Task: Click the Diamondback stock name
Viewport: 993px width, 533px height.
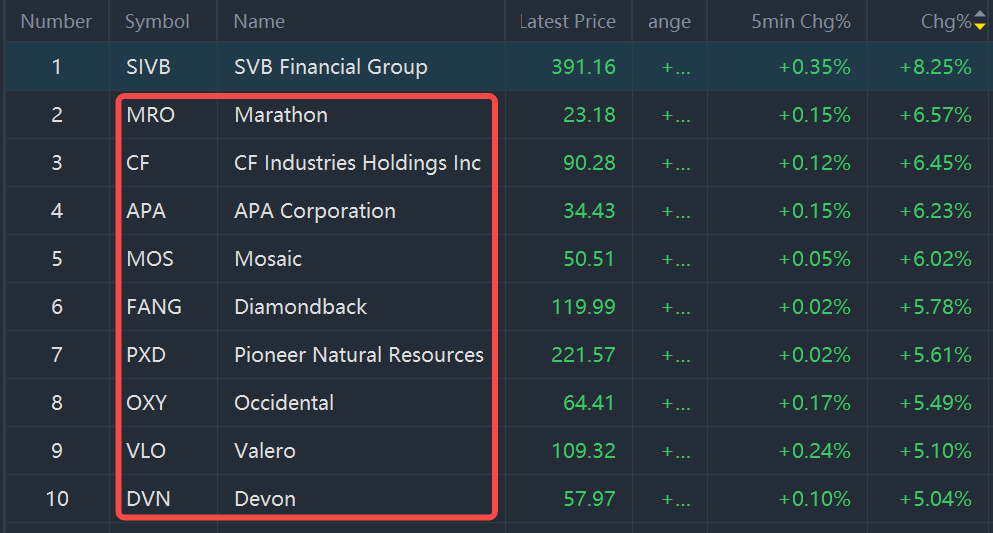Action: 300,307
